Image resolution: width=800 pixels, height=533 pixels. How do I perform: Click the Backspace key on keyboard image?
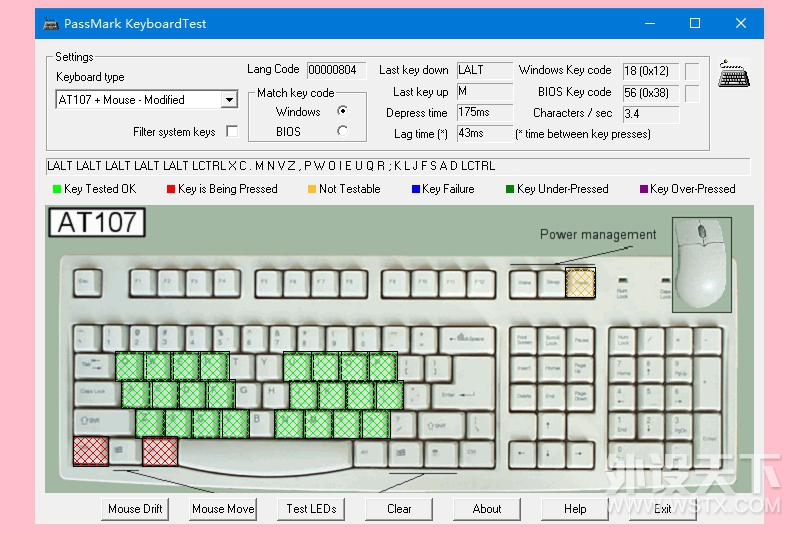tap(468, 340)
